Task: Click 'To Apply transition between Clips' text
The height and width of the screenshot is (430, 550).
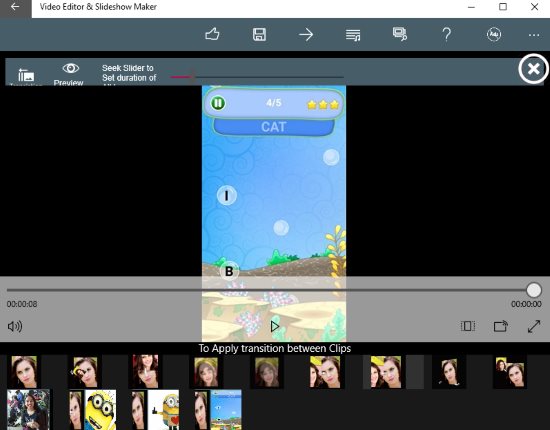Action: [x=275, y=348]
